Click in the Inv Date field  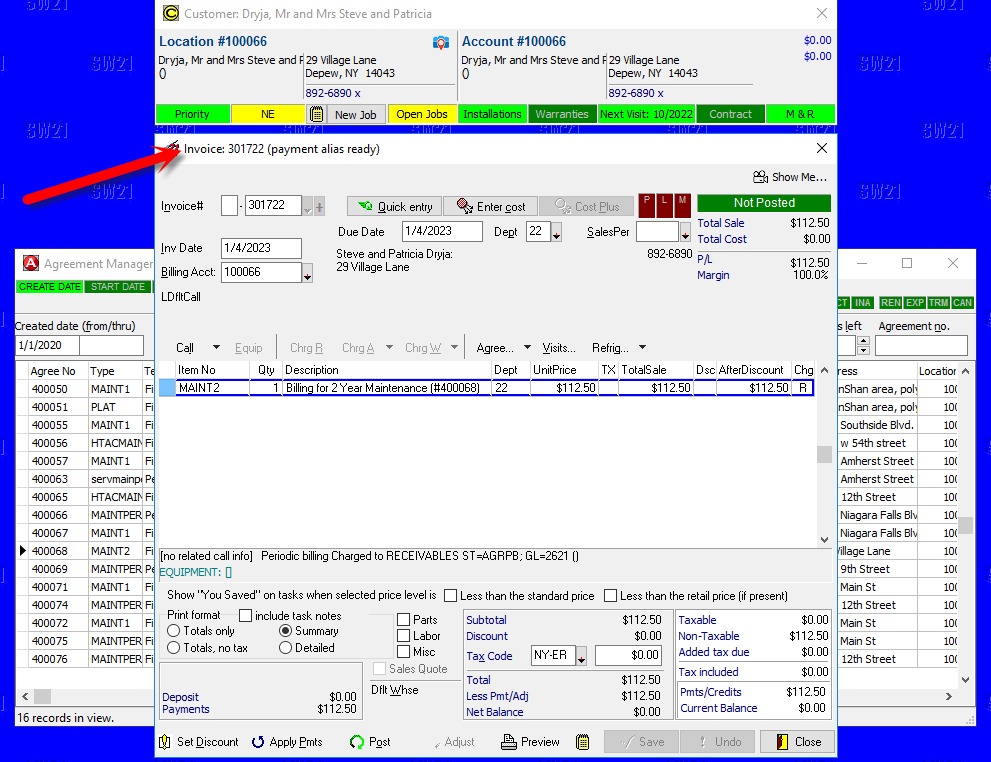[x=260, y=248]
